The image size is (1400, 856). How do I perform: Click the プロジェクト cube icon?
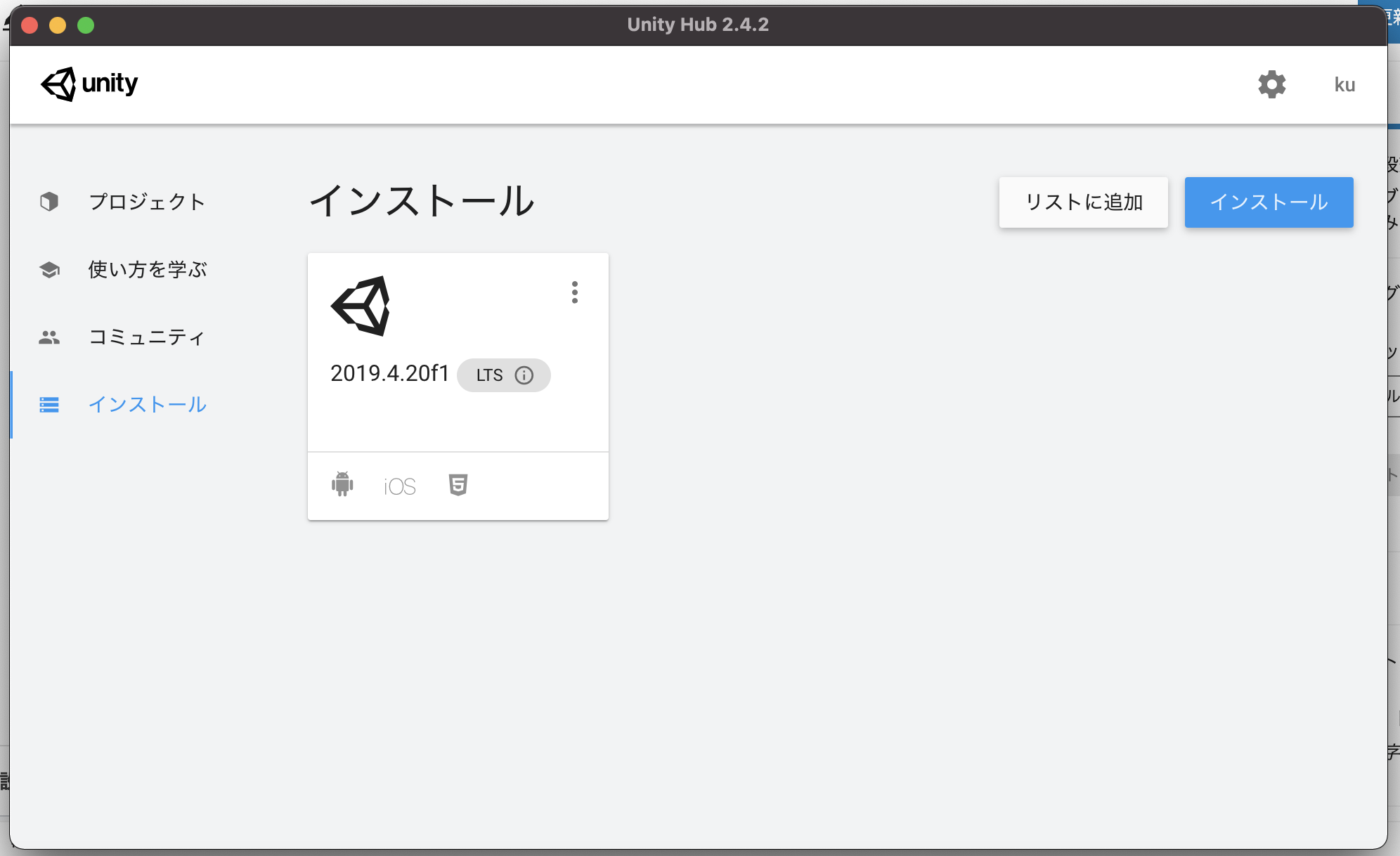tap(49, 202)
